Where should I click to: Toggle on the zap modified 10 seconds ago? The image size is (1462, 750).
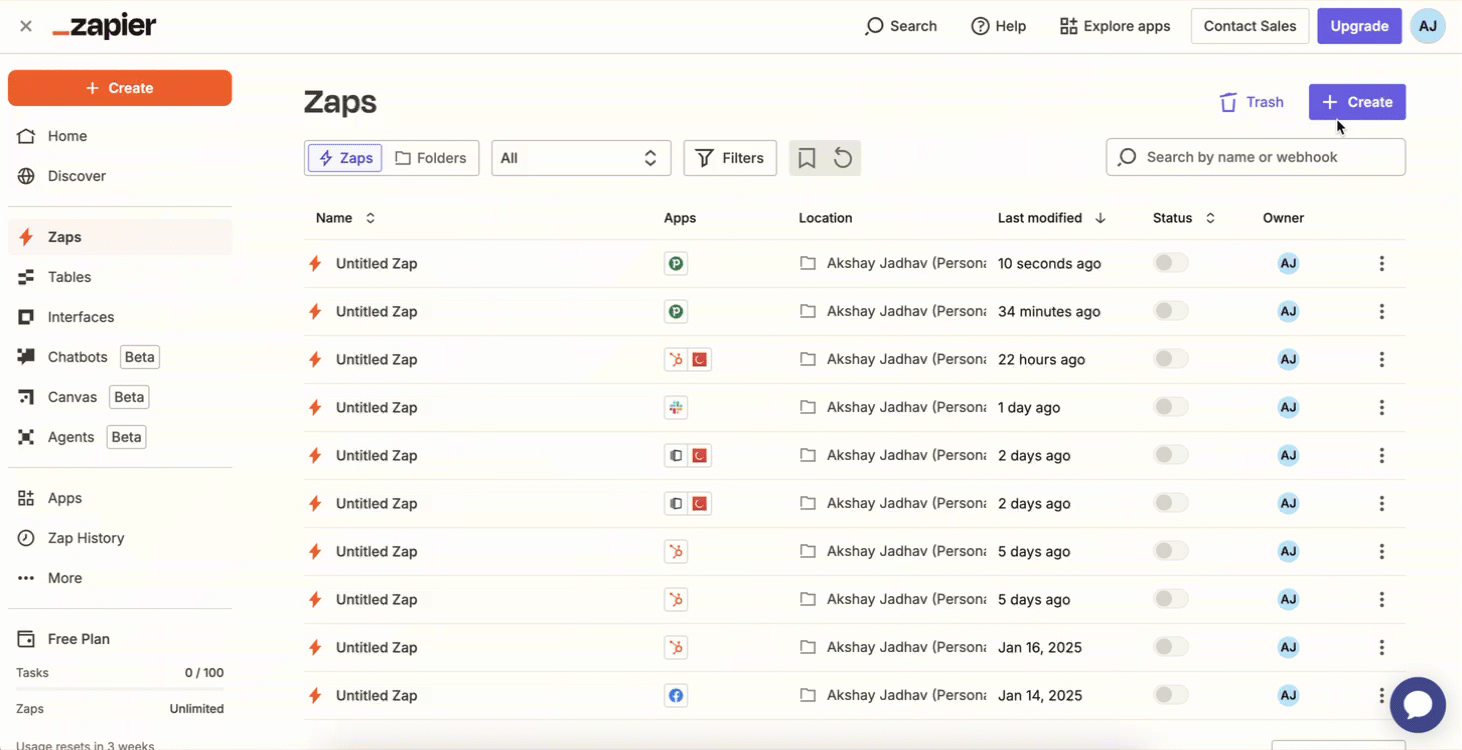tap(1171, 263)
